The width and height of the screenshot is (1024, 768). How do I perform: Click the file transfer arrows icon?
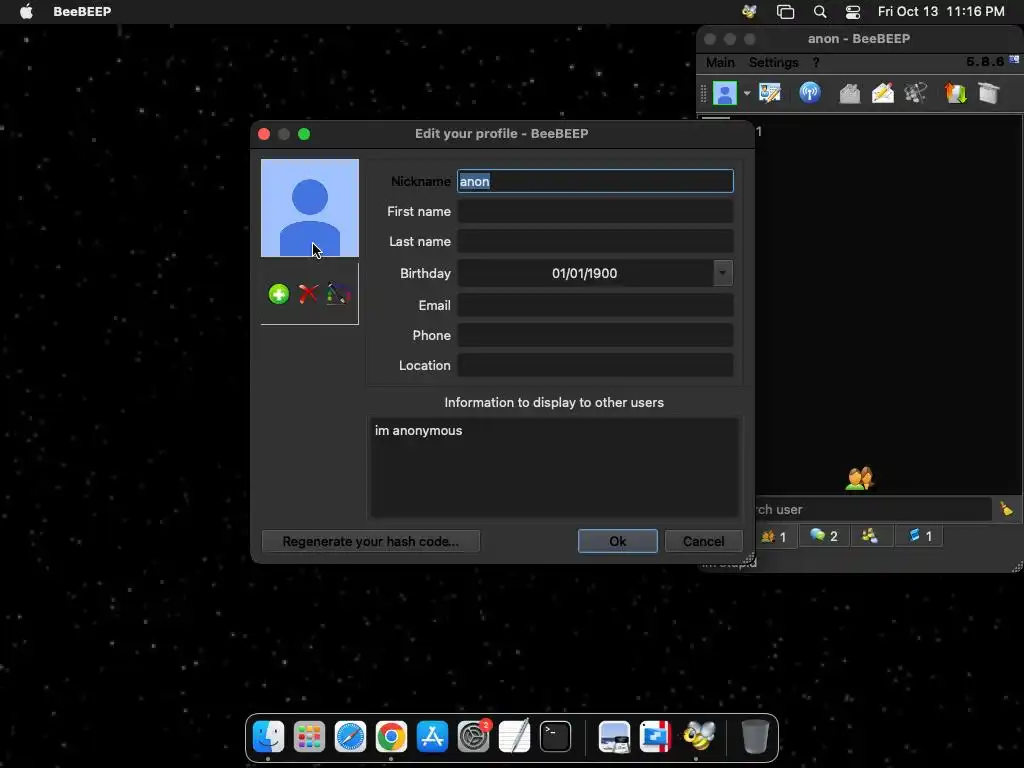(955, 93)
